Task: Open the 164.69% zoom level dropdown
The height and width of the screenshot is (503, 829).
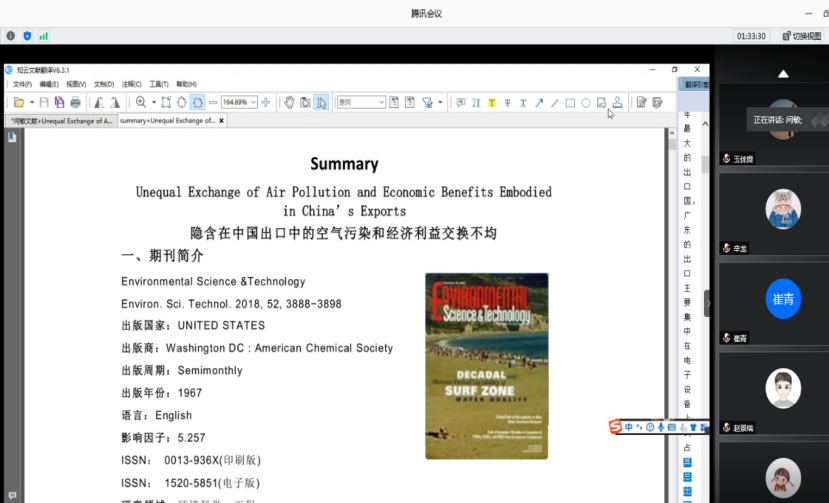Action: click(253, 102)
